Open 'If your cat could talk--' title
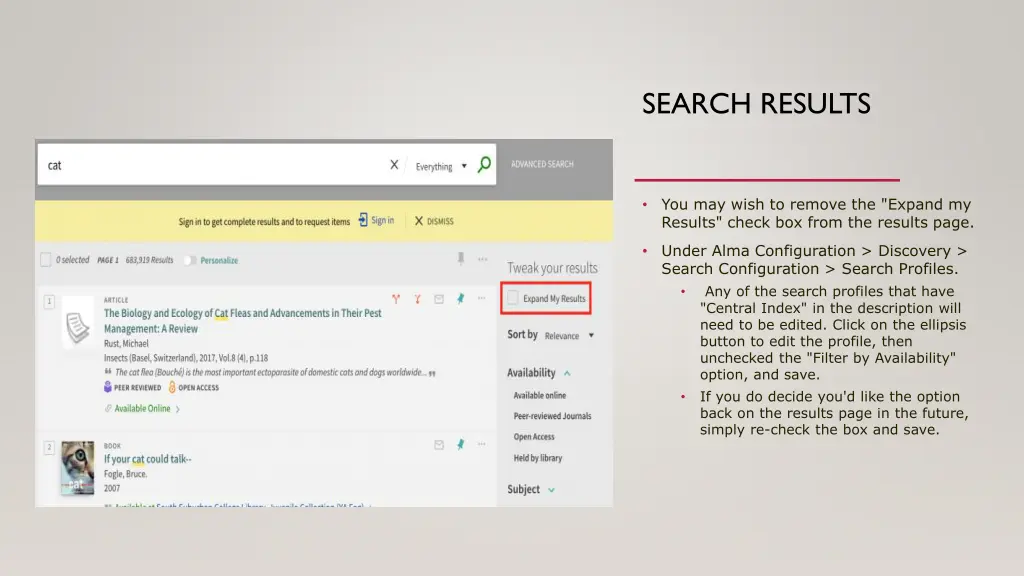The width and height of the screenshot is (1024, 576). (148, 459)
